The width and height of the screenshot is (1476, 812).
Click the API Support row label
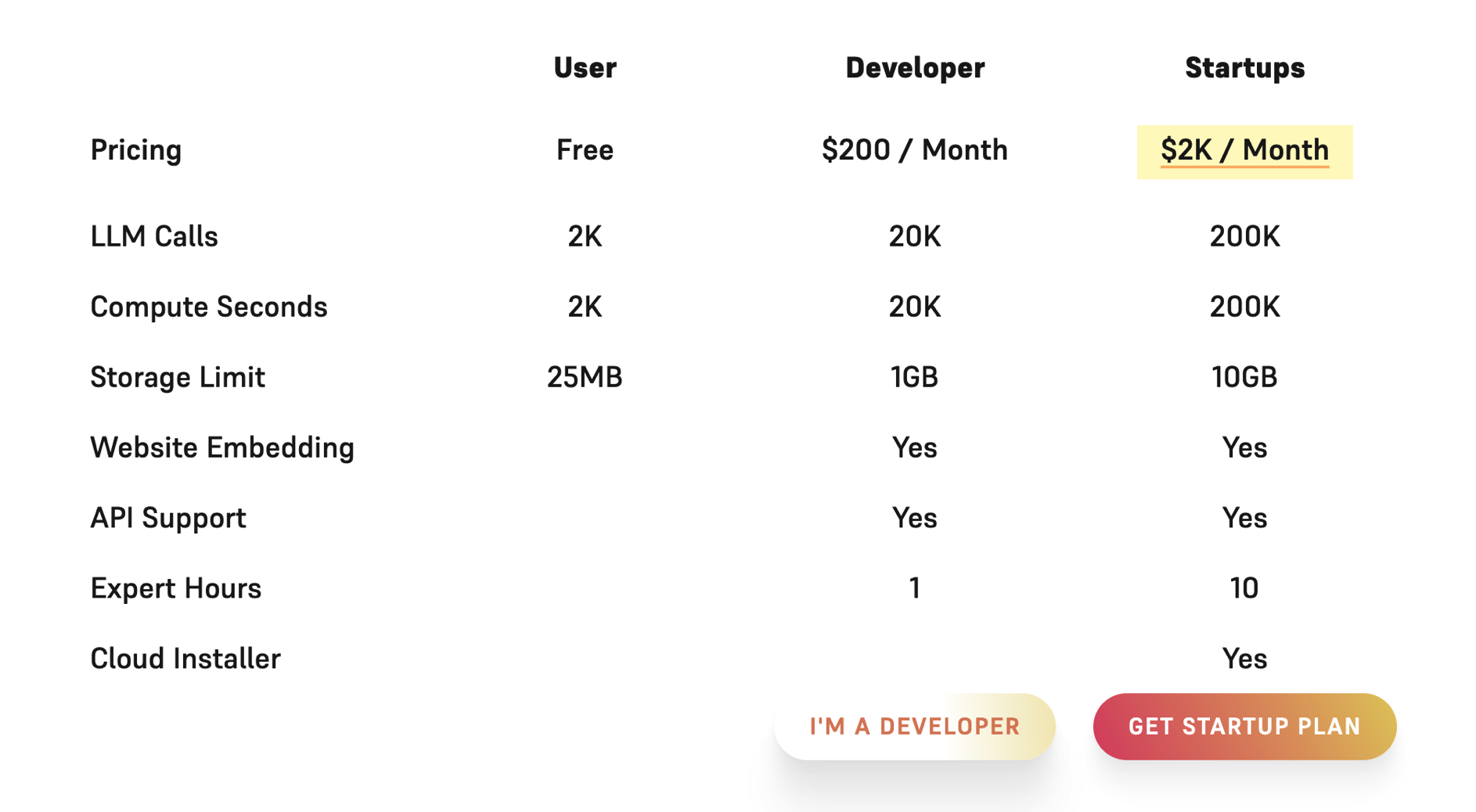click(x=168, y=518)
